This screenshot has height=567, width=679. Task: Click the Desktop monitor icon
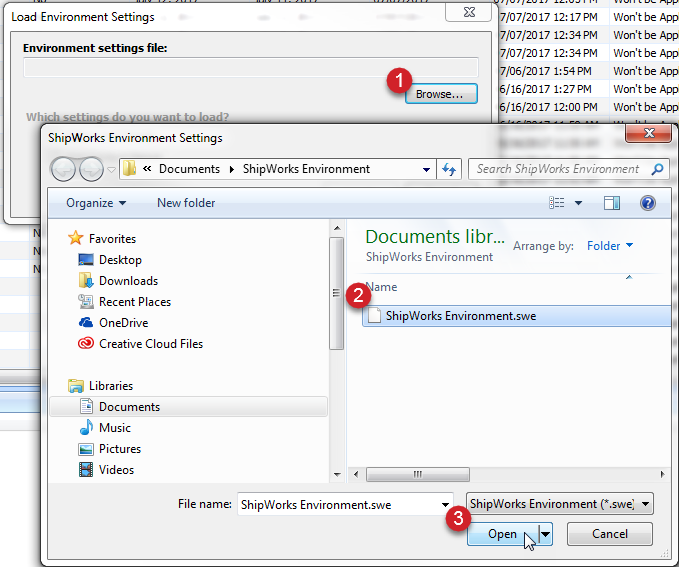pos(86,259)
